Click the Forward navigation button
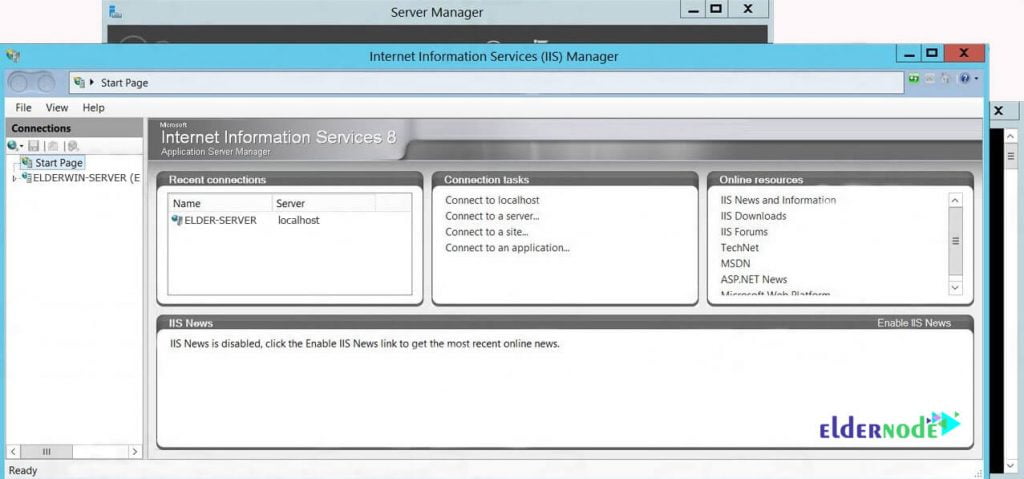Image resolution: width=1024 pixels, height=479 pixels. click(44, 82)
